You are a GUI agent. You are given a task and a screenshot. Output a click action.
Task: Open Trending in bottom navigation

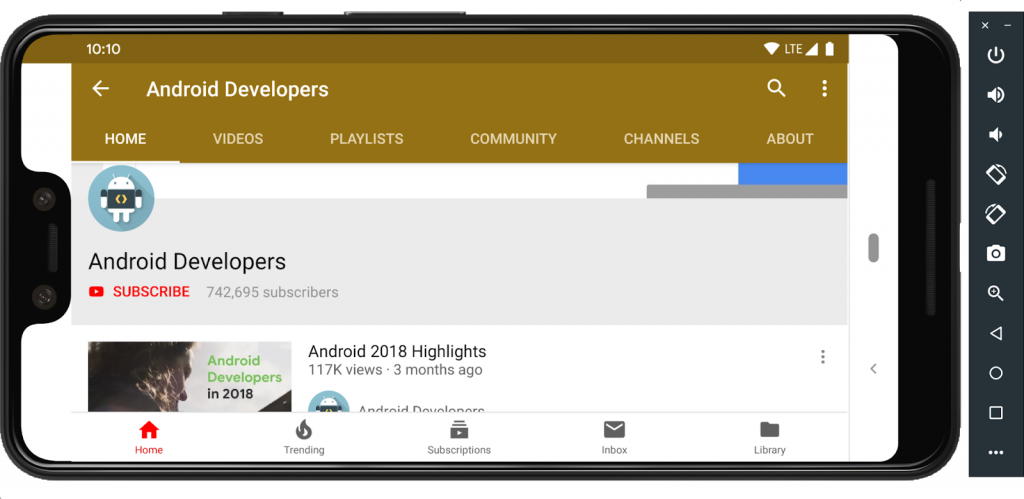304,438
